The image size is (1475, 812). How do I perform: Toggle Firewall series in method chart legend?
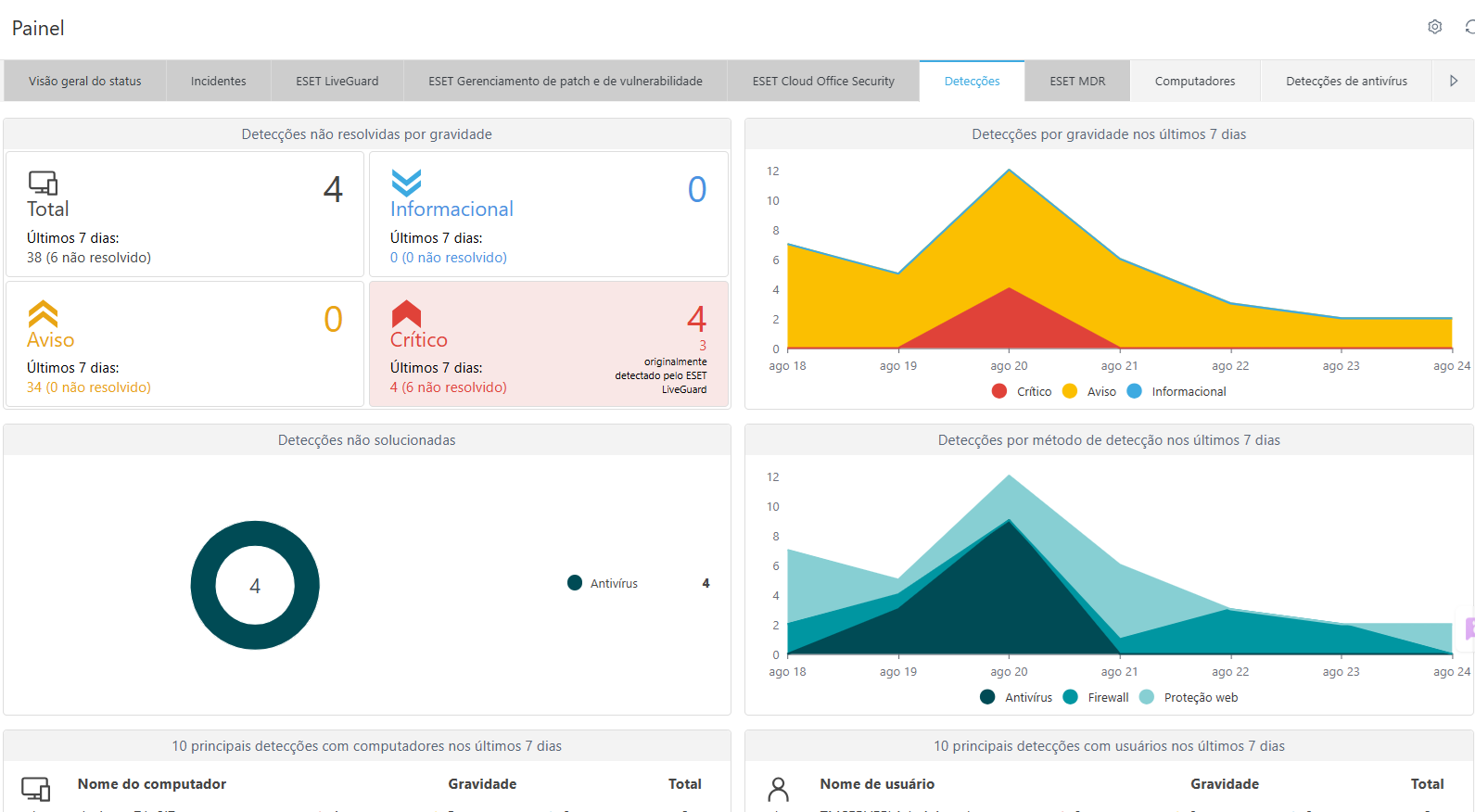(1097, 697)
